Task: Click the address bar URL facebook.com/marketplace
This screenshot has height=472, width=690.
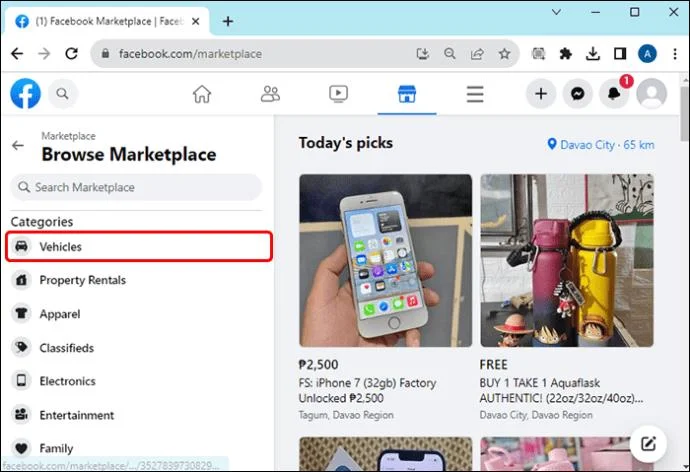Action: pyautogui.click(x=190, y=54)
